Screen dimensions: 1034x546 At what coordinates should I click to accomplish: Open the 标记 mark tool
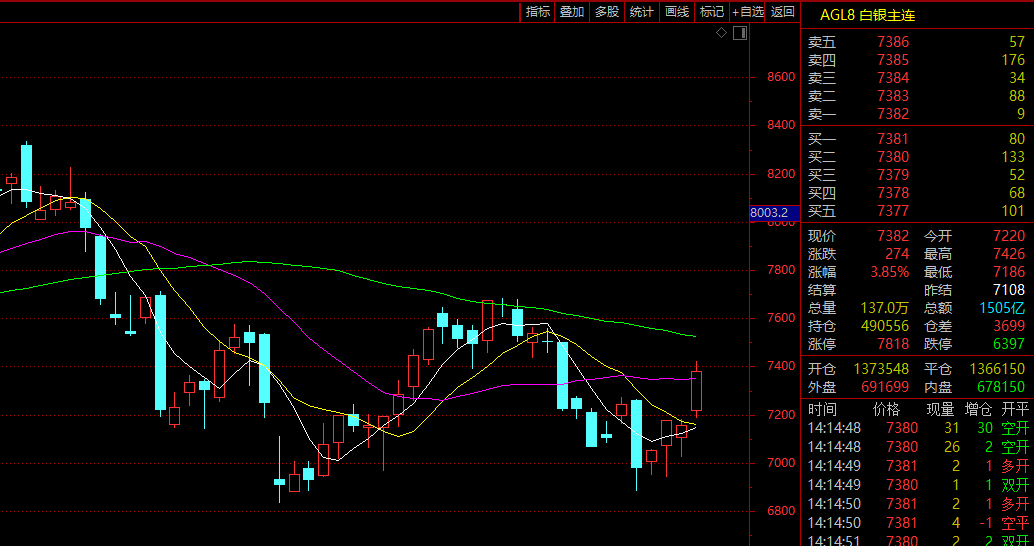coord(712,12)
